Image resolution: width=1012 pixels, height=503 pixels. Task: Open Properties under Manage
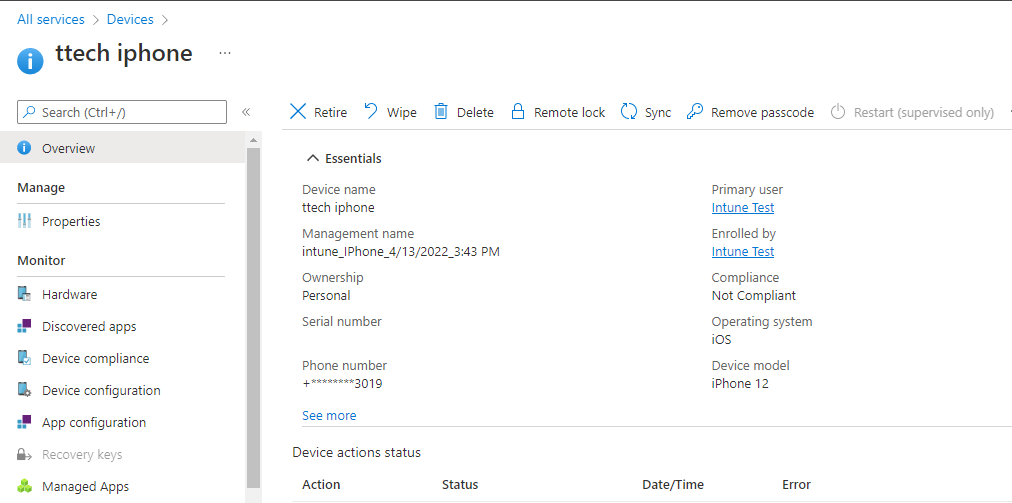pos(71,222)
